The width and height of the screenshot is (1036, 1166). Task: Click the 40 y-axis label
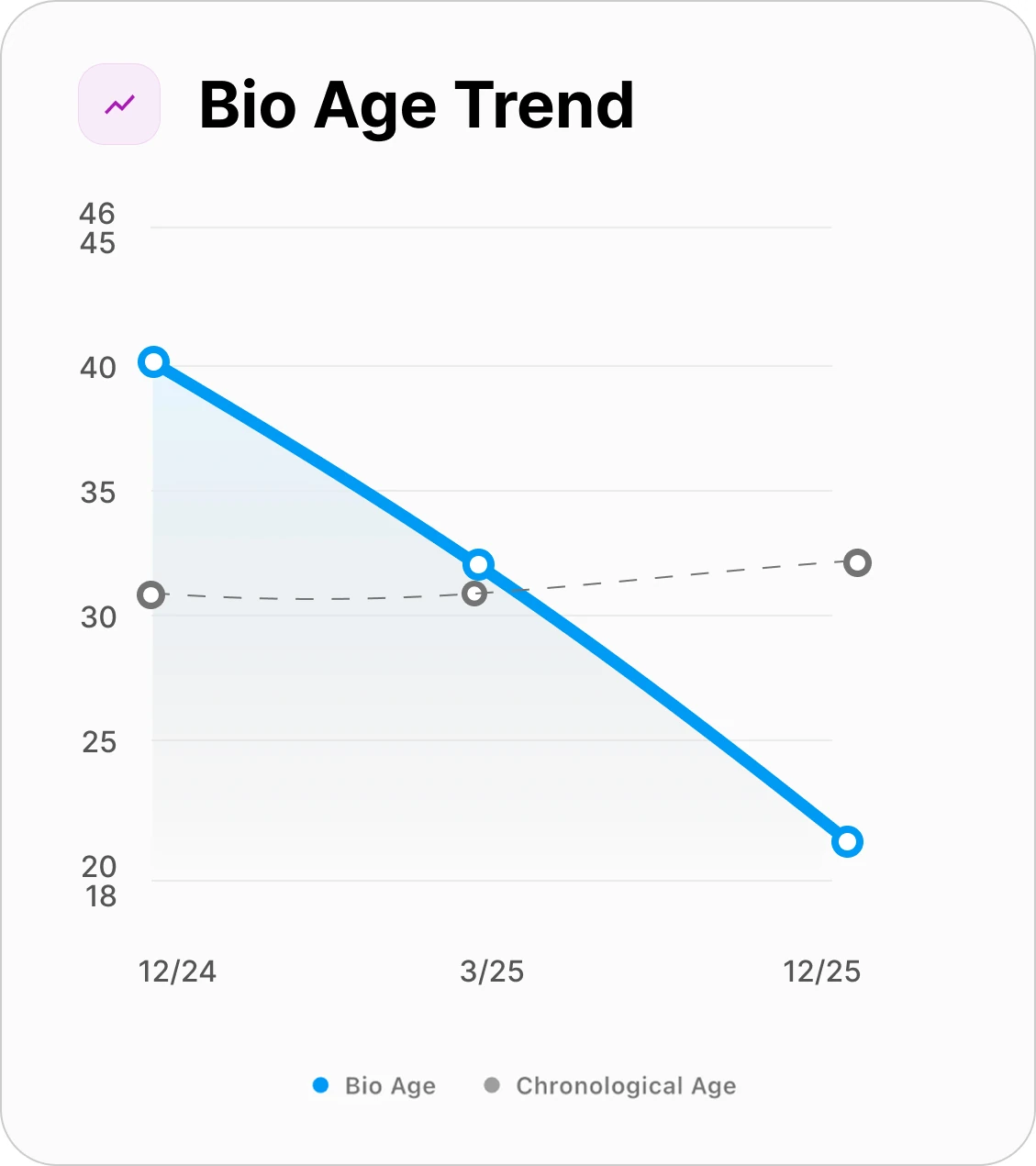click(98, 368)
